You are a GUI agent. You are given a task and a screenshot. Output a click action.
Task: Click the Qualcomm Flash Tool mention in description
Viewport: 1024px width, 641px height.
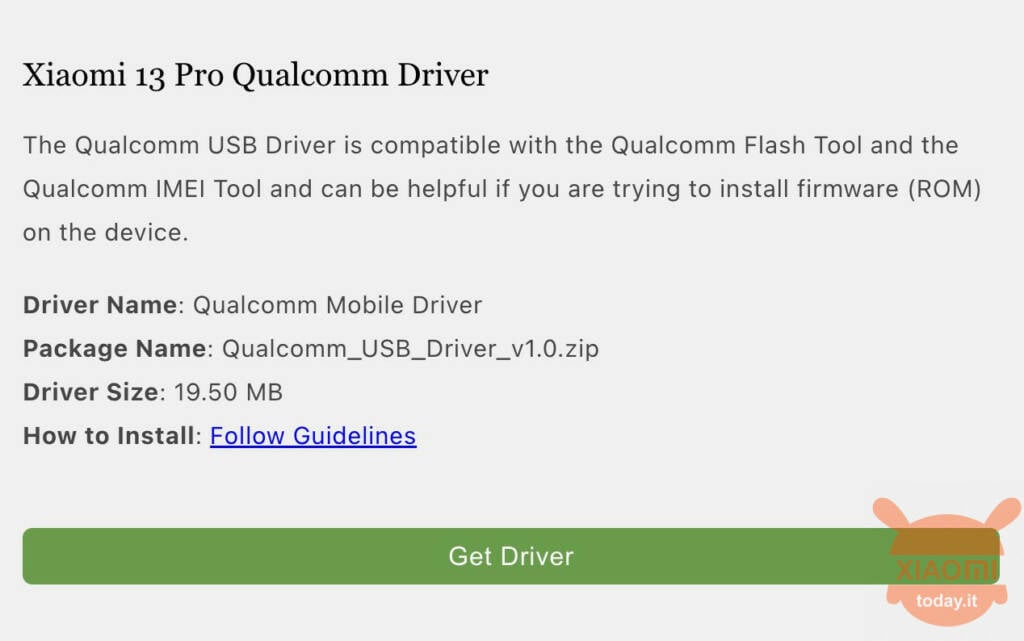[737, 145]
